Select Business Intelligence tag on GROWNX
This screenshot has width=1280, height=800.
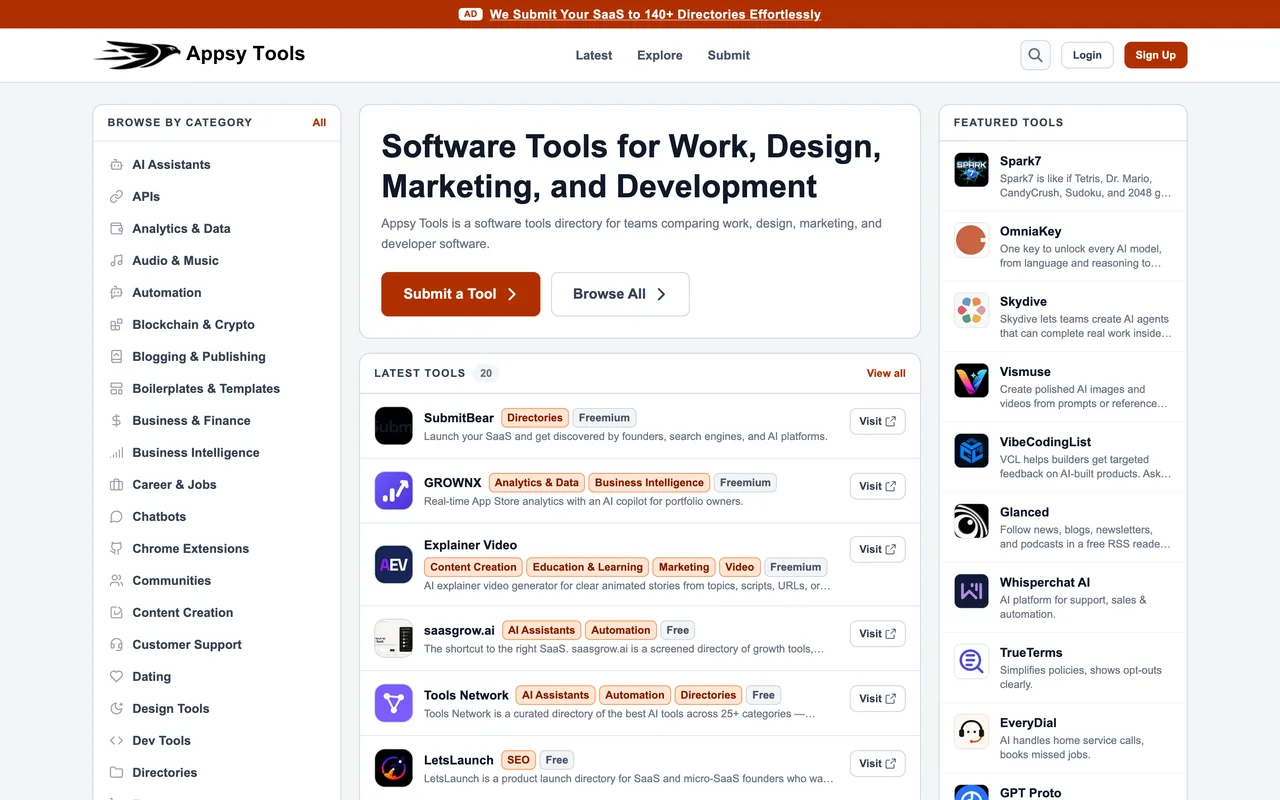coord(649,482)
